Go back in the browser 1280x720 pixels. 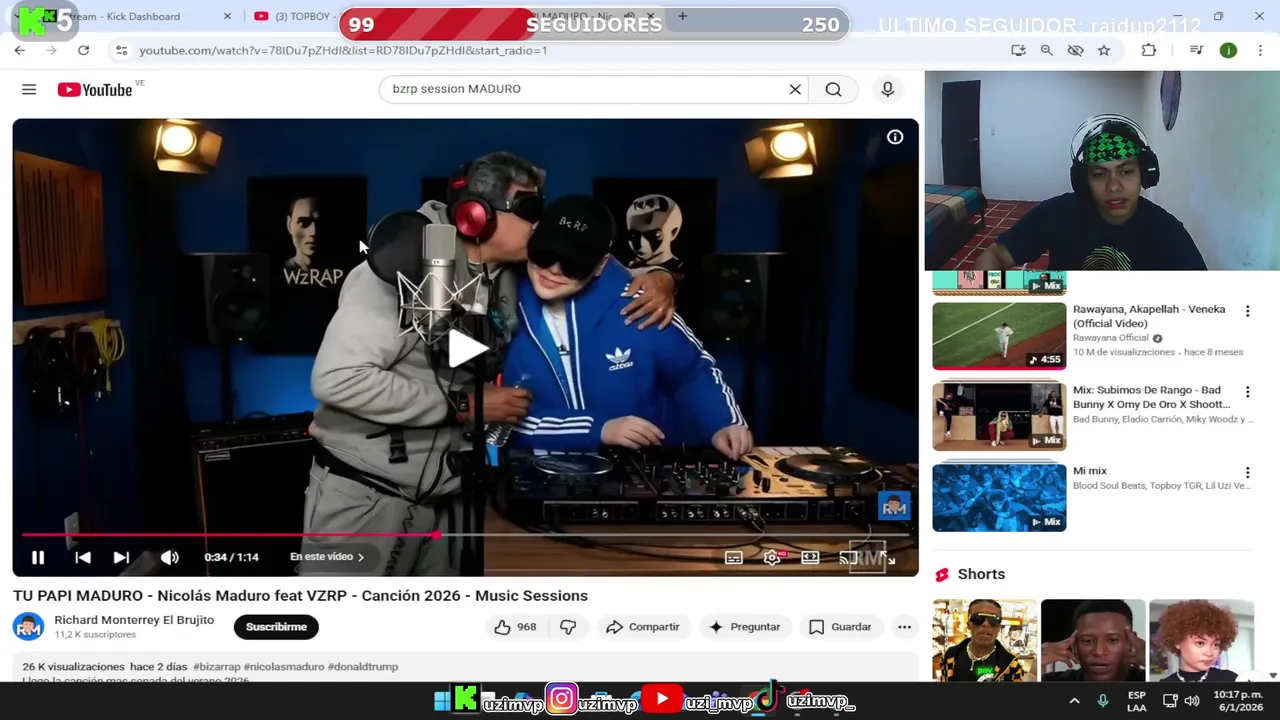20,50
